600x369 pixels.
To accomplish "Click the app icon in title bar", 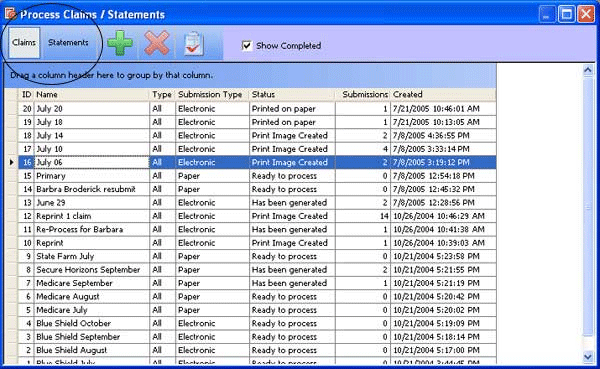I will [x=10, y=13].
